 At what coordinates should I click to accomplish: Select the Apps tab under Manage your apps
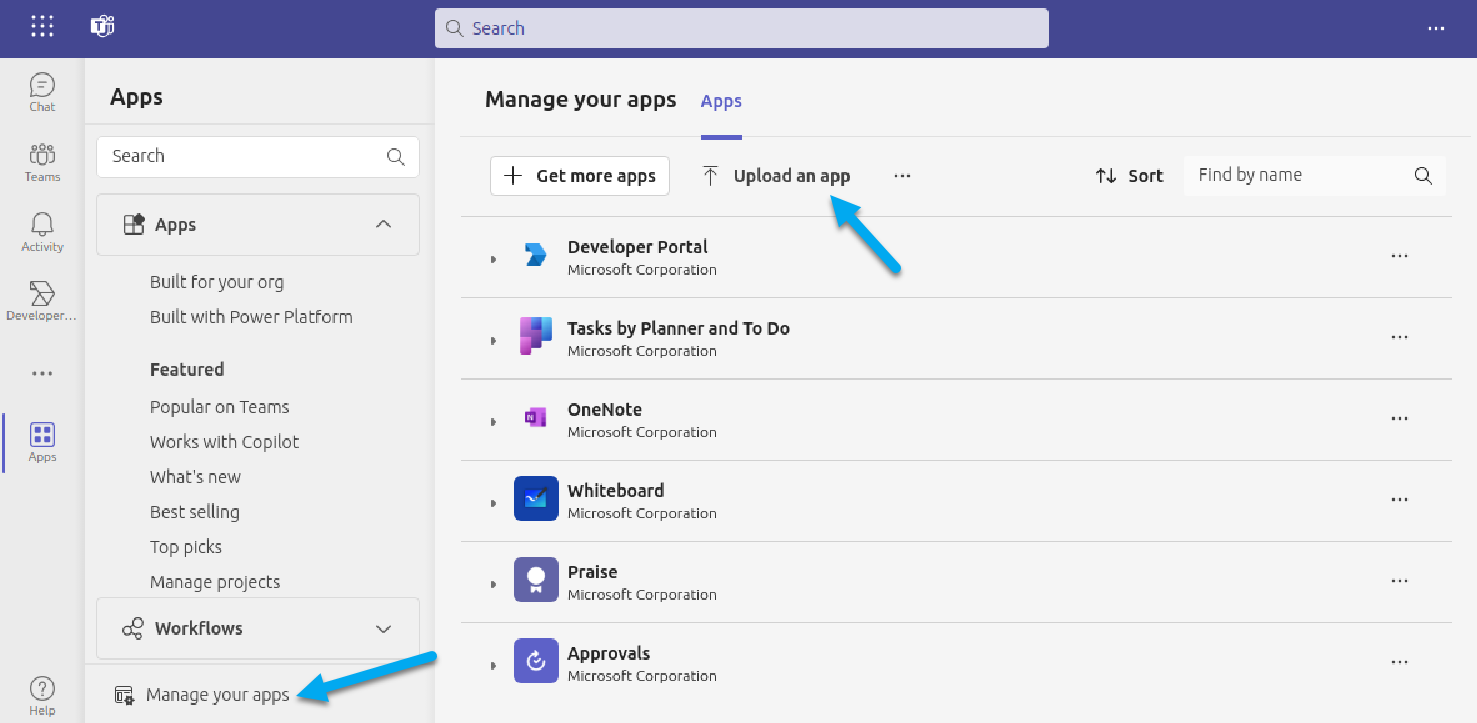pyautogui.click(x=721, y=101)
